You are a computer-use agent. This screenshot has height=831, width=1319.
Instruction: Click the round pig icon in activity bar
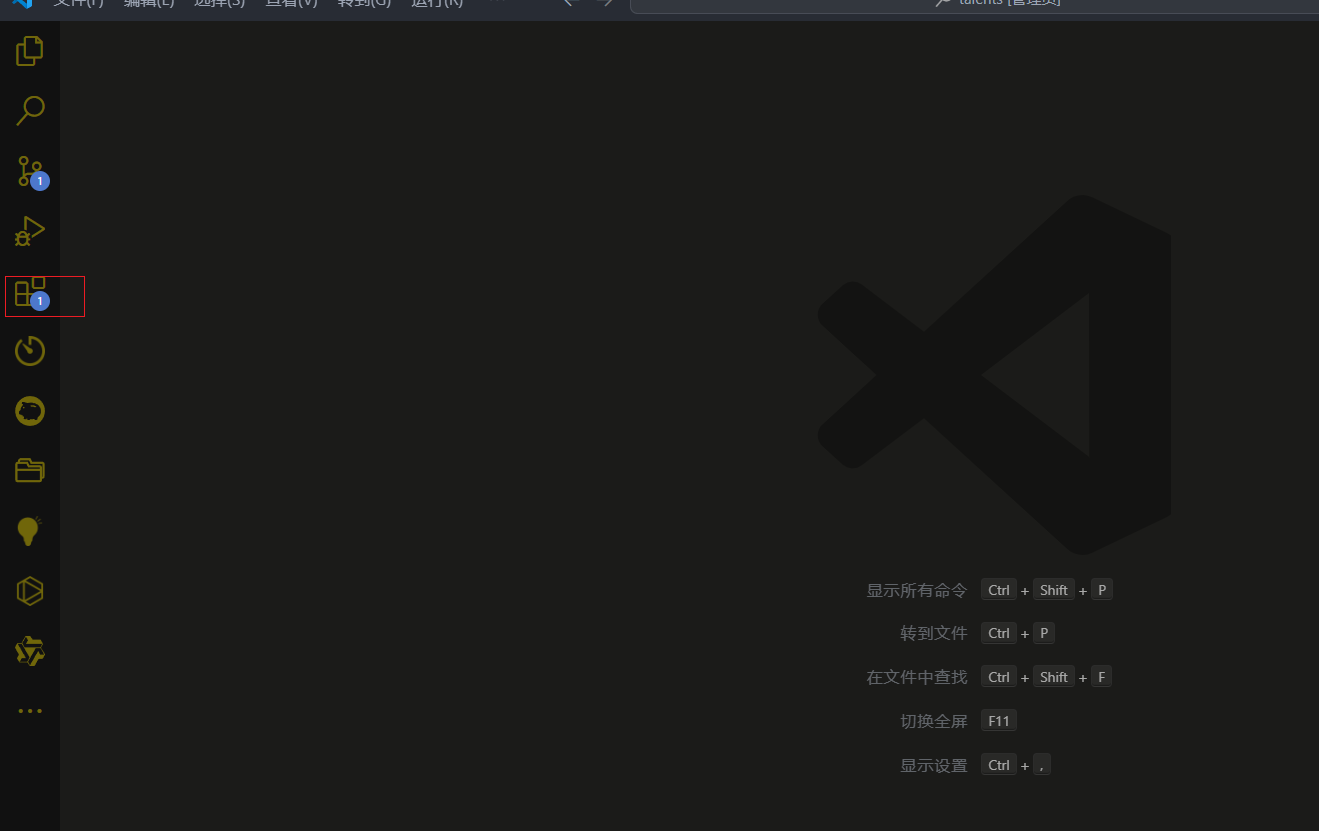pos(30,411)
